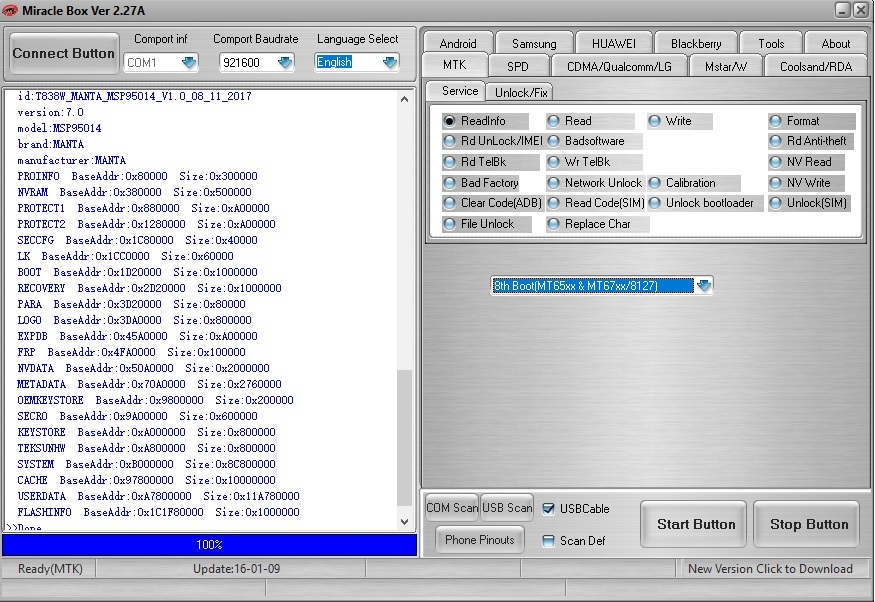875x602 pixels.
Task: Click the Stop Button
Action: click(x=808, y=524)
